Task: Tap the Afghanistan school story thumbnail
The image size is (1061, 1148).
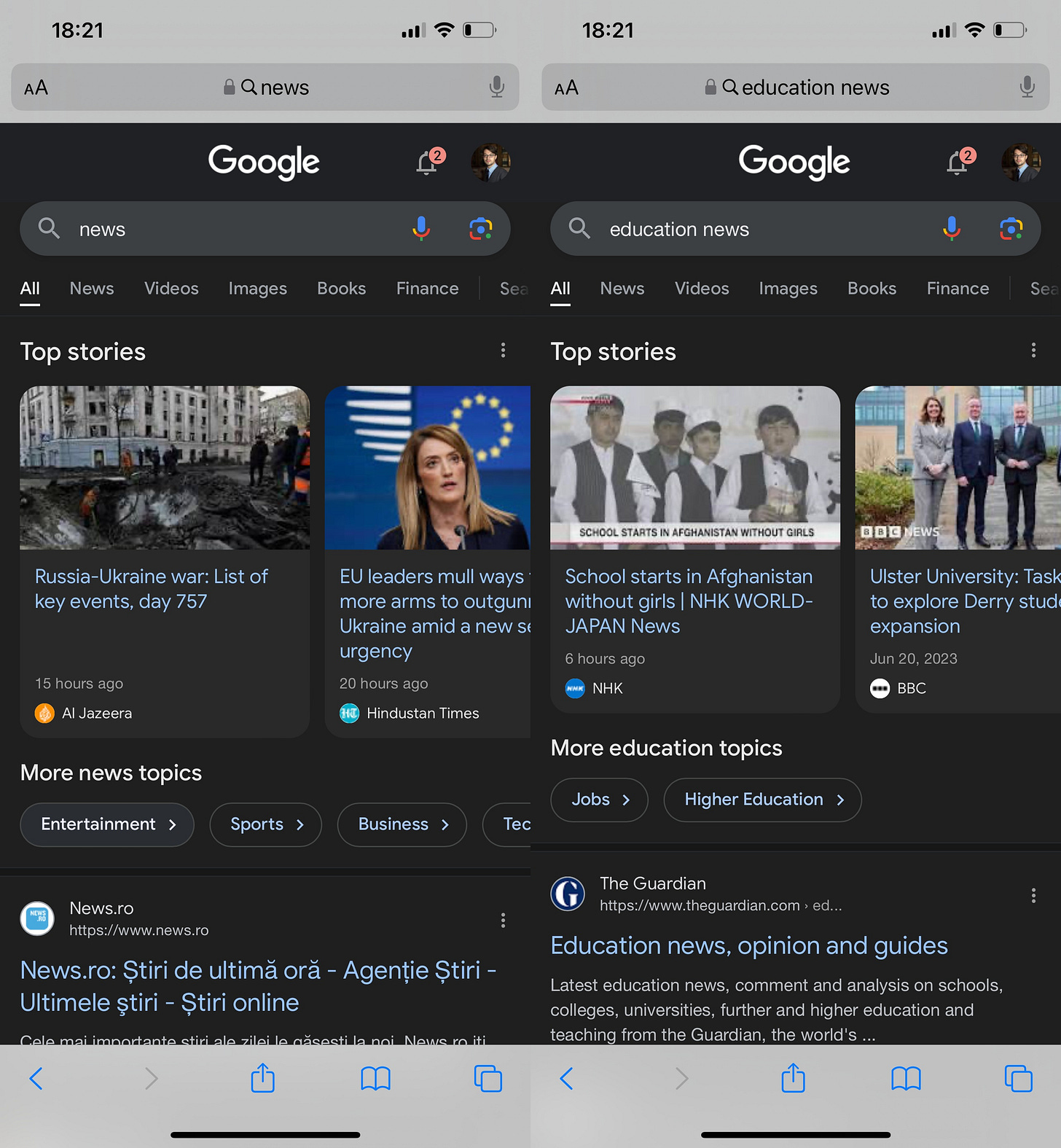Action: (695, 467)
